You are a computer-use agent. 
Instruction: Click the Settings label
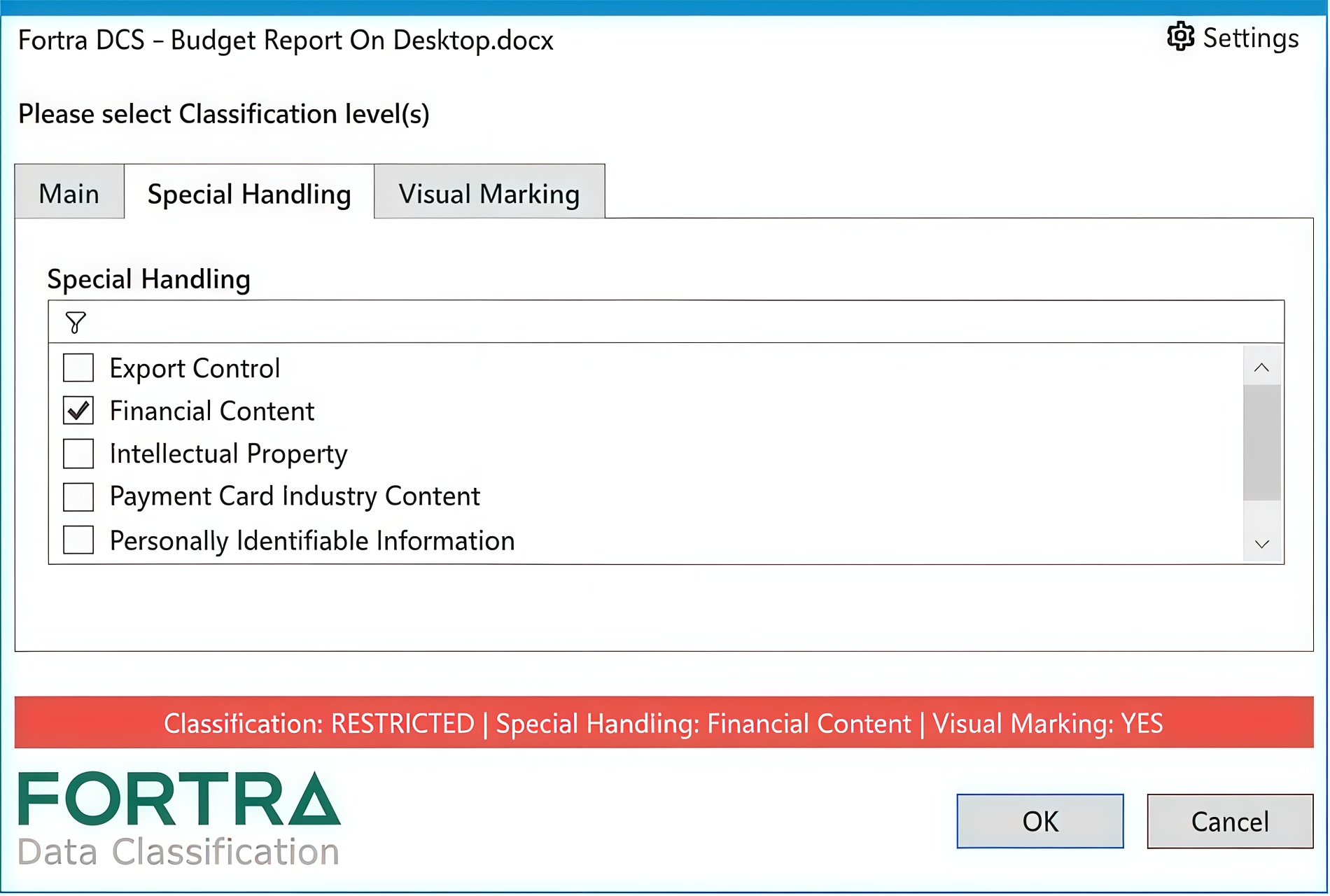coord(1251,38)
